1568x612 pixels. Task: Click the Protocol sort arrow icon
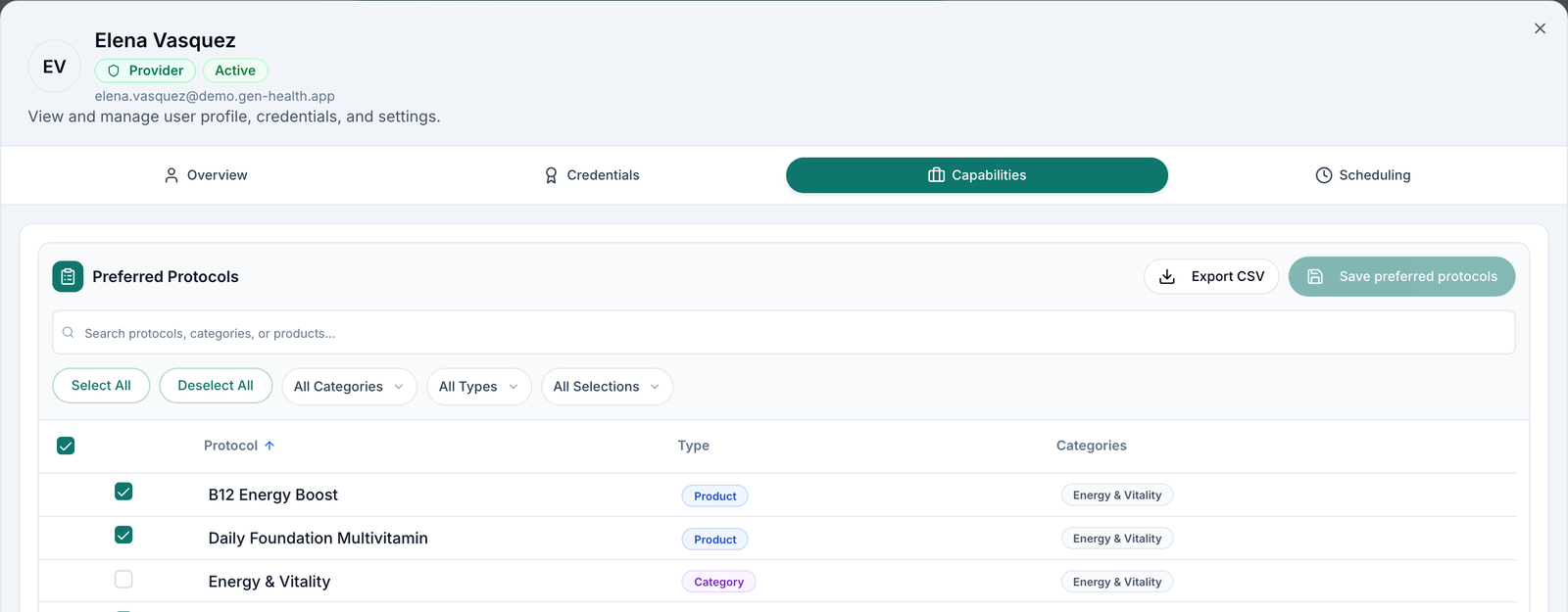pyautogui.click(x=269, y=446)
